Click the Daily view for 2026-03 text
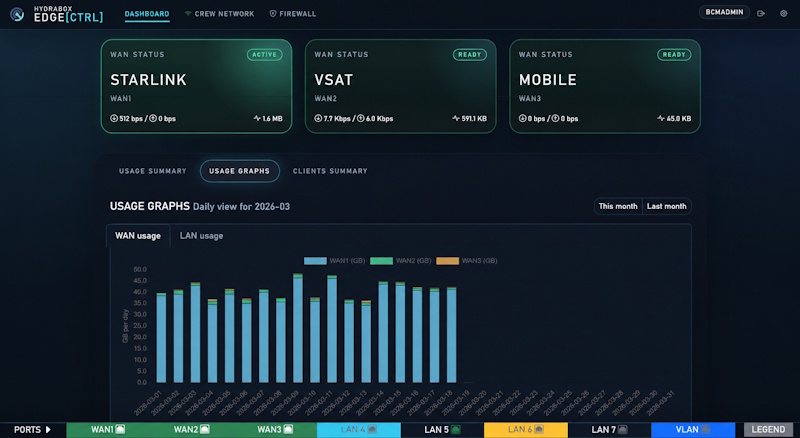Viewport: 800px width, 438px height. [x=241, y=207]
